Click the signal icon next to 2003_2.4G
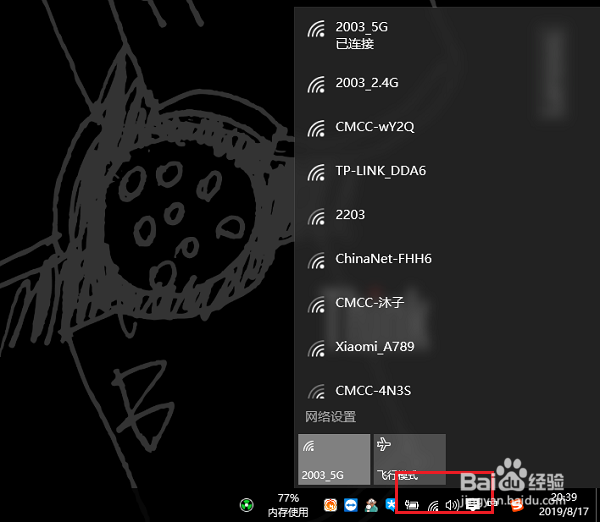 tap(316, 85)
